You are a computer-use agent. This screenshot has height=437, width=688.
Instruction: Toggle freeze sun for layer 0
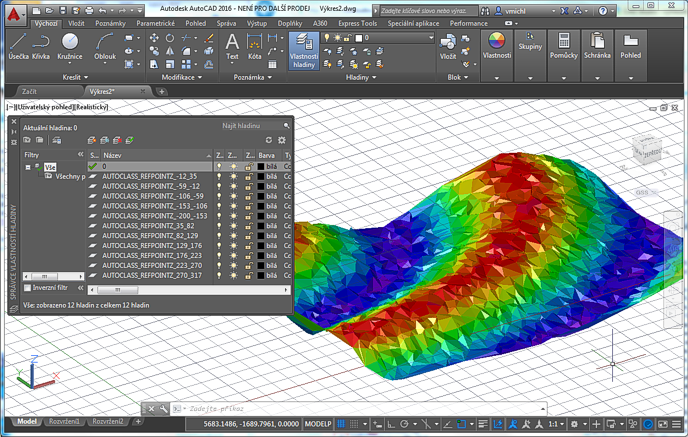click(233, 166)
